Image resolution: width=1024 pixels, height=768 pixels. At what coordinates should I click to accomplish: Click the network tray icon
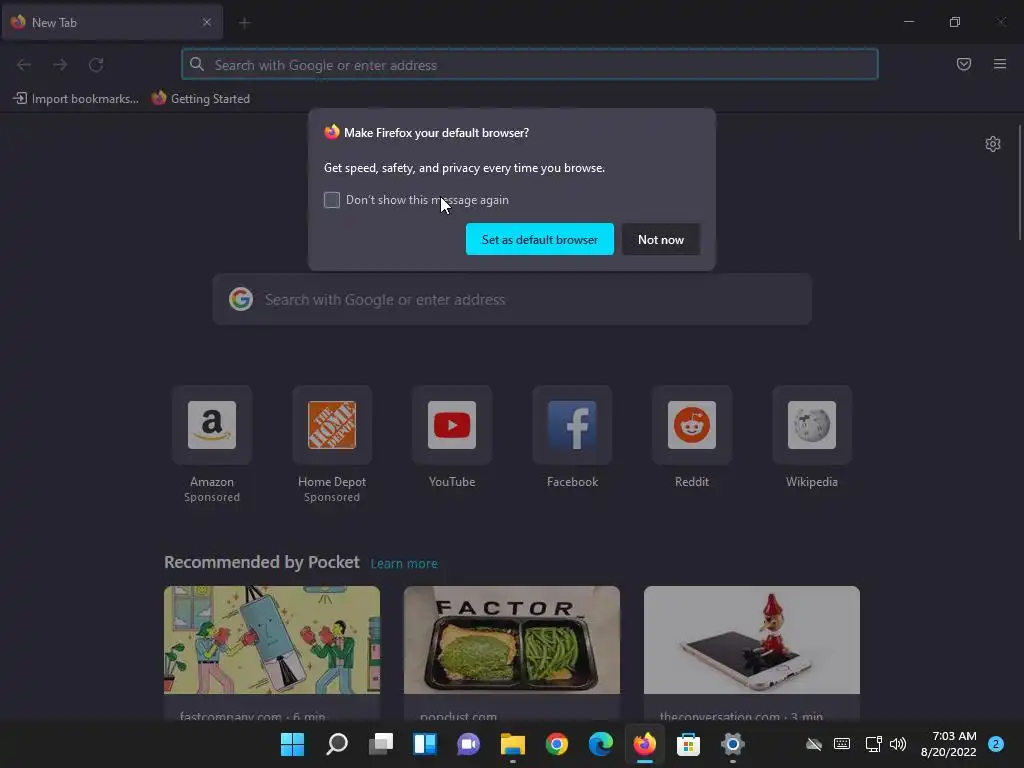873,744
